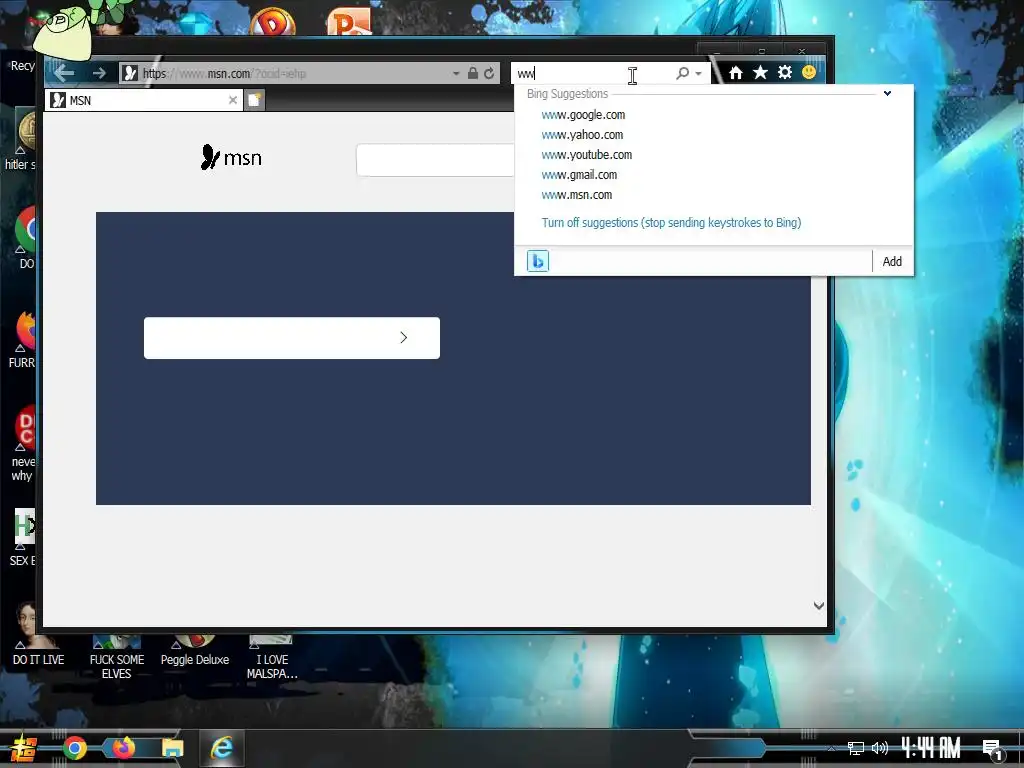Viewport: 1024px width, 768px height.
Task: Select the Recycle Bin desktop icon
Action: (23, 65)
